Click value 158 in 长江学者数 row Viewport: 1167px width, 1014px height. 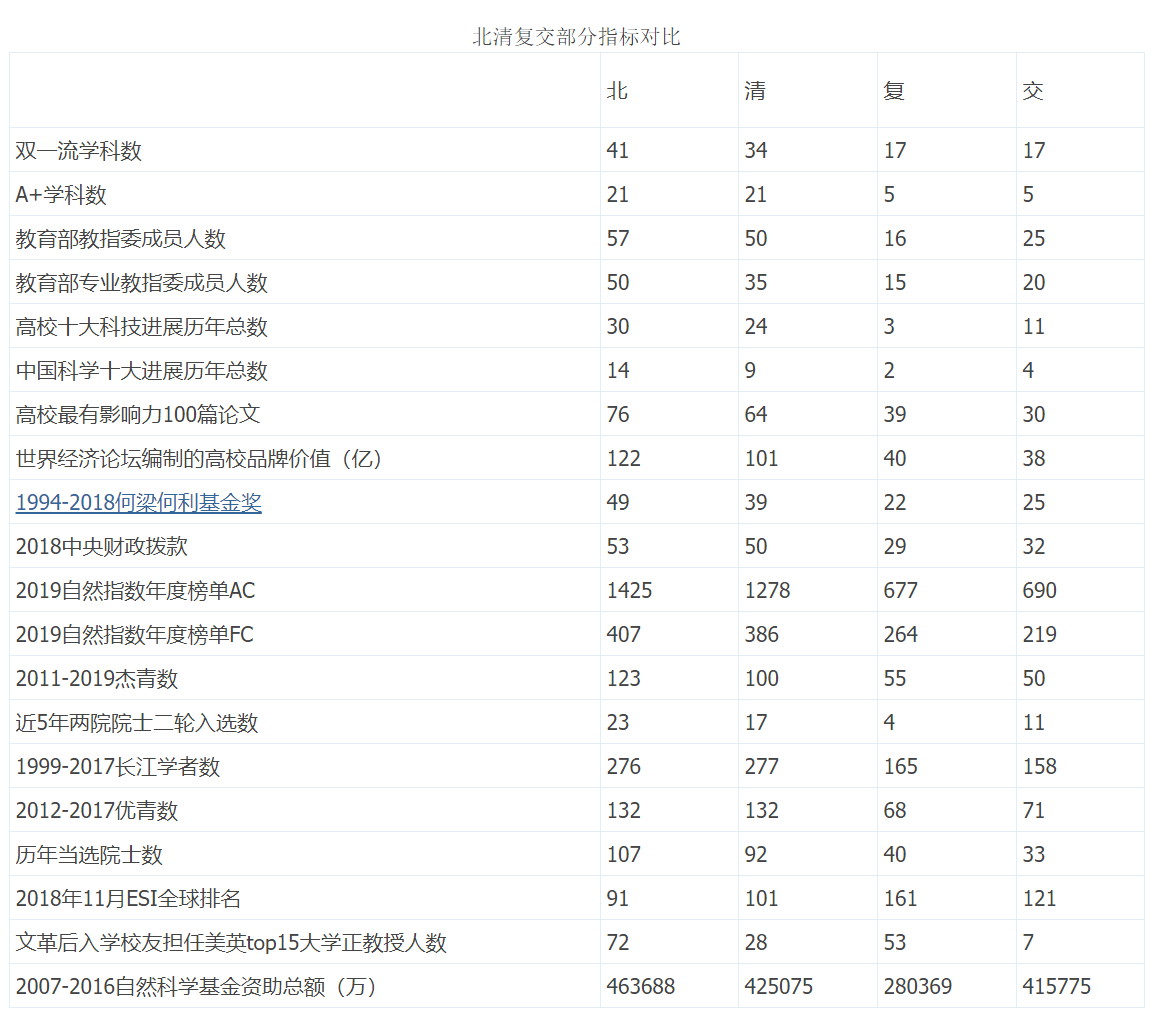point(1040,766)
